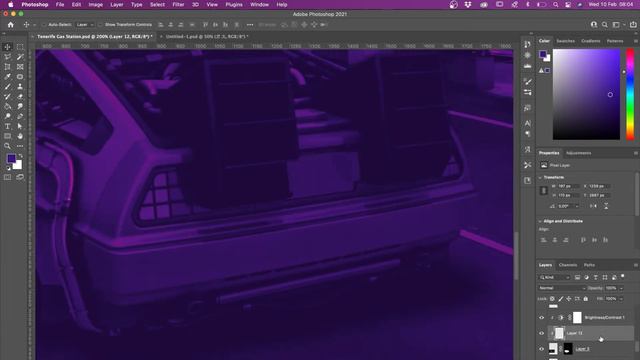
Task: Click the Home icon in options bar
Action: pyautogui.click(x=11, y=24)
